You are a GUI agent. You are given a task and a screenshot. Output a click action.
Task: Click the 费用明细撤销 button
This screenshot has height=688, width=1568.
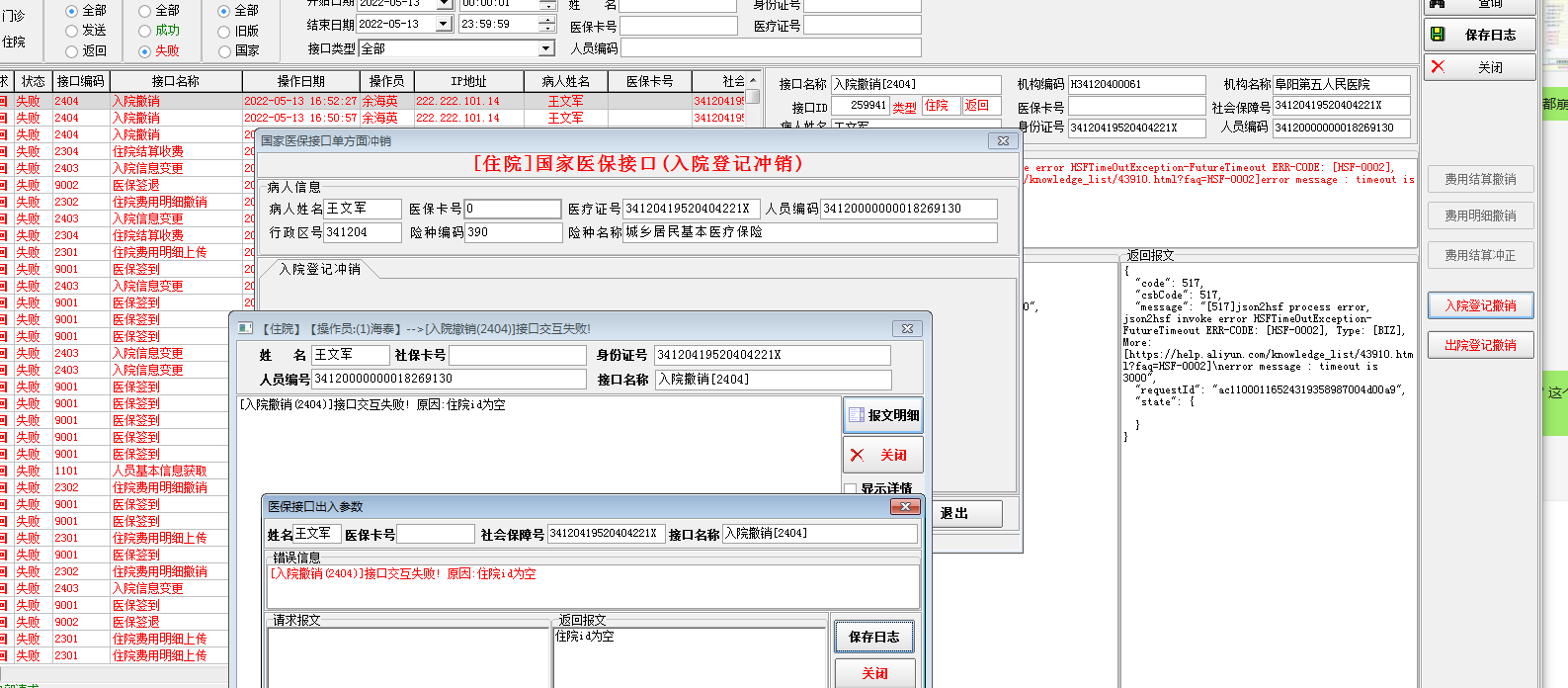click(1480, 215)
